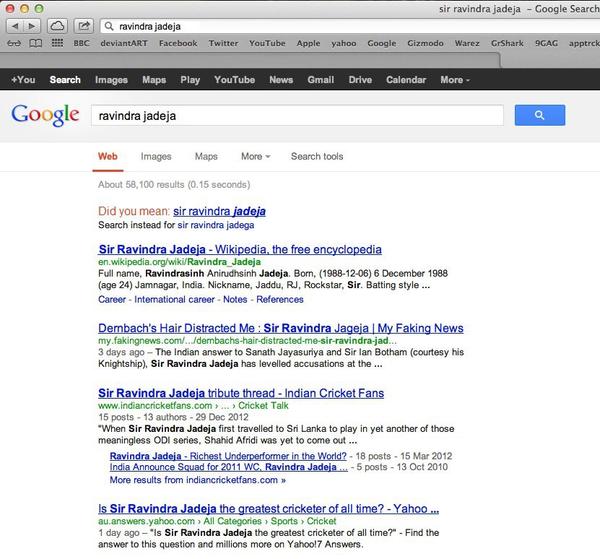Open the Gizmodo bookmark
Screen dimensions: 600x559
(x=425, y=43)
